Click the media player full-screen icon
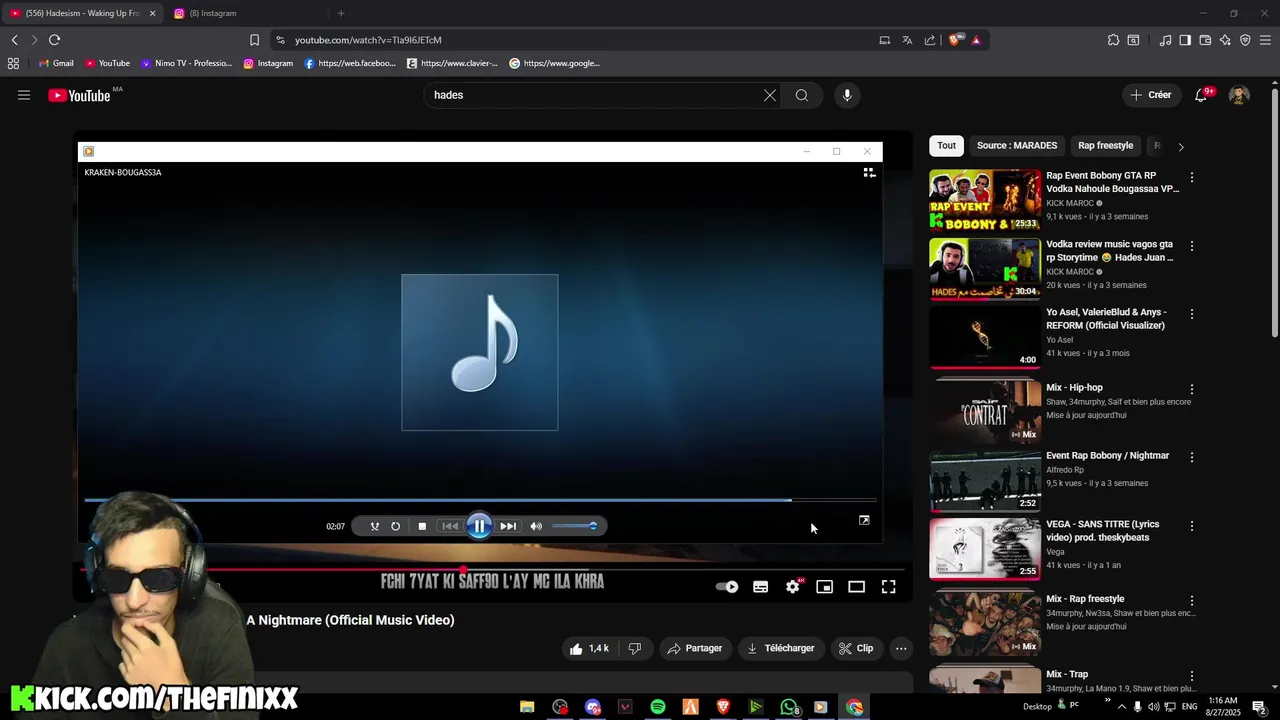1280x720 pixels. [864, 520]
